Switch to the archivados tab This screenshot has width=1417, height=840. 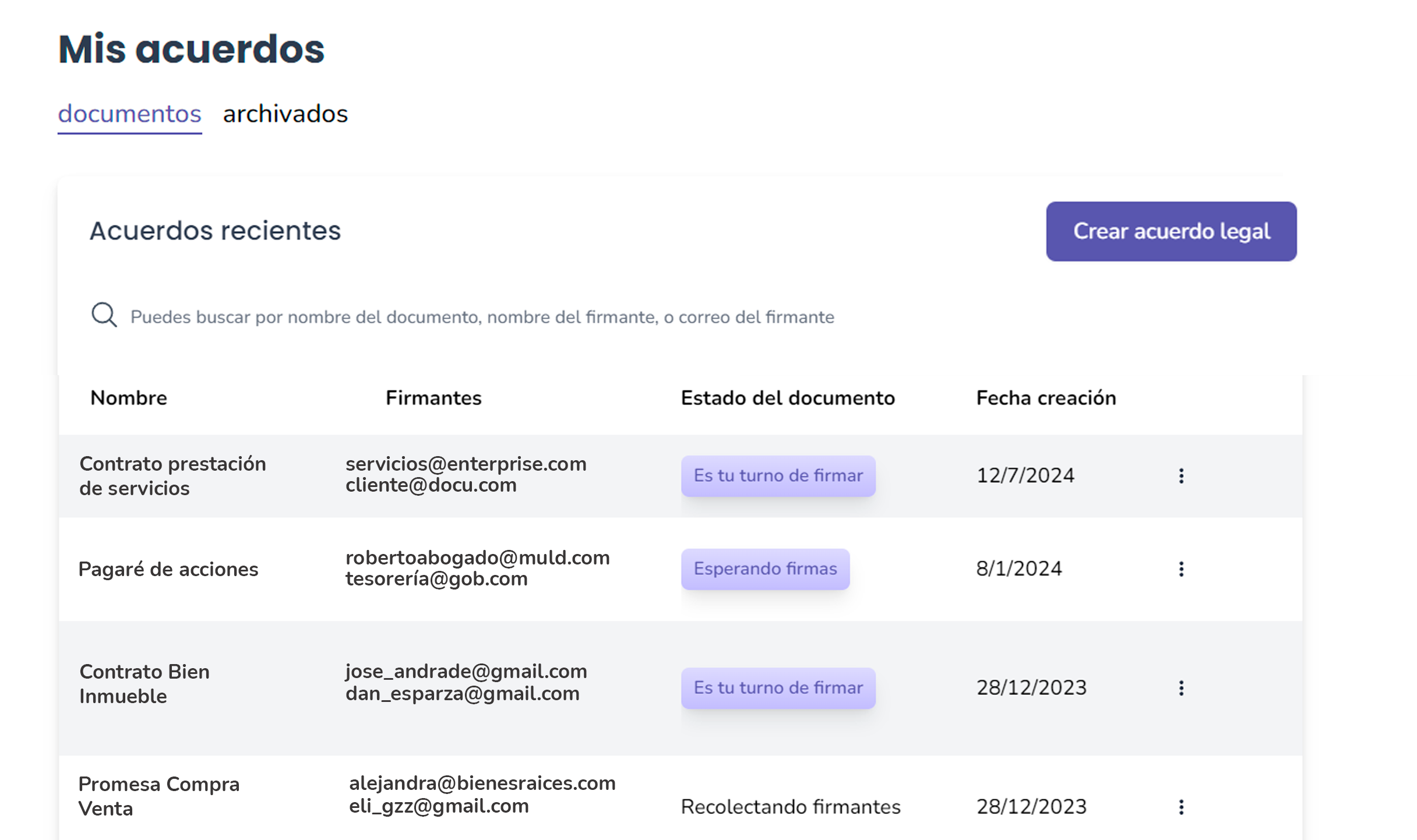click(x=284, y=114)
